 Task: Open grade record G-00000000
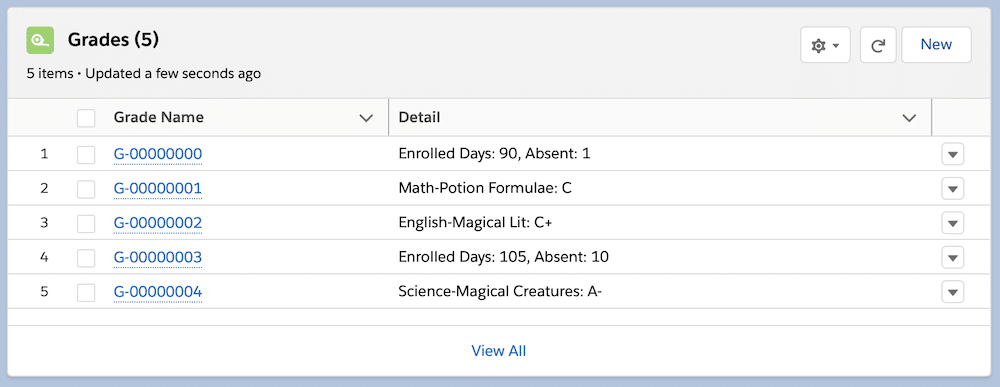158,154
